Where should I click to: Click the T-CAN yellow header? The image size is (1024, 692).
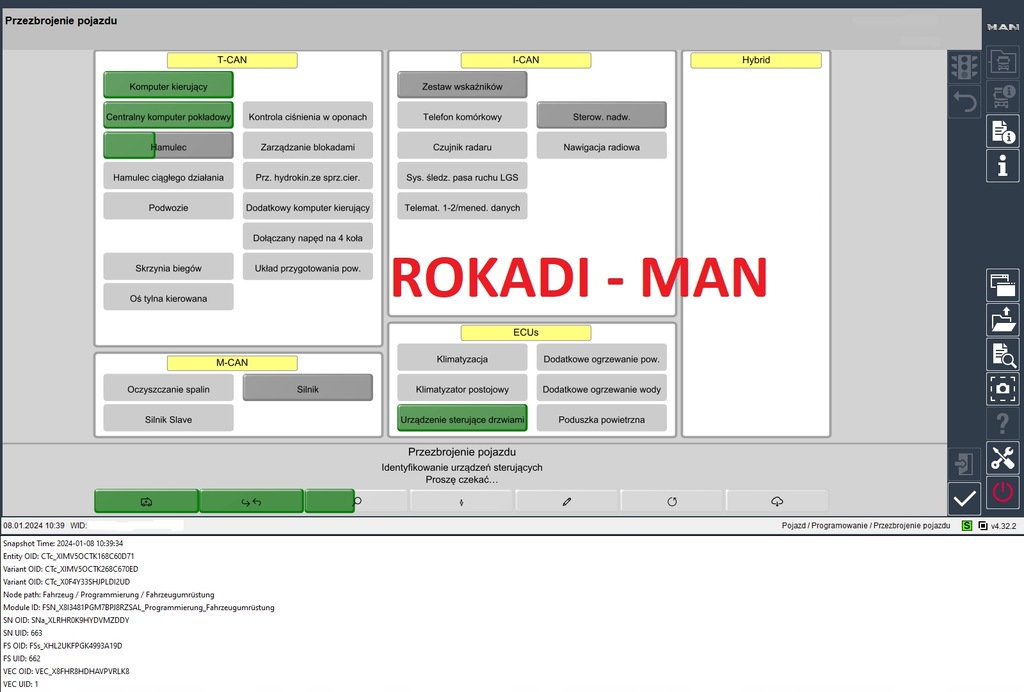(x=232, y=60)
